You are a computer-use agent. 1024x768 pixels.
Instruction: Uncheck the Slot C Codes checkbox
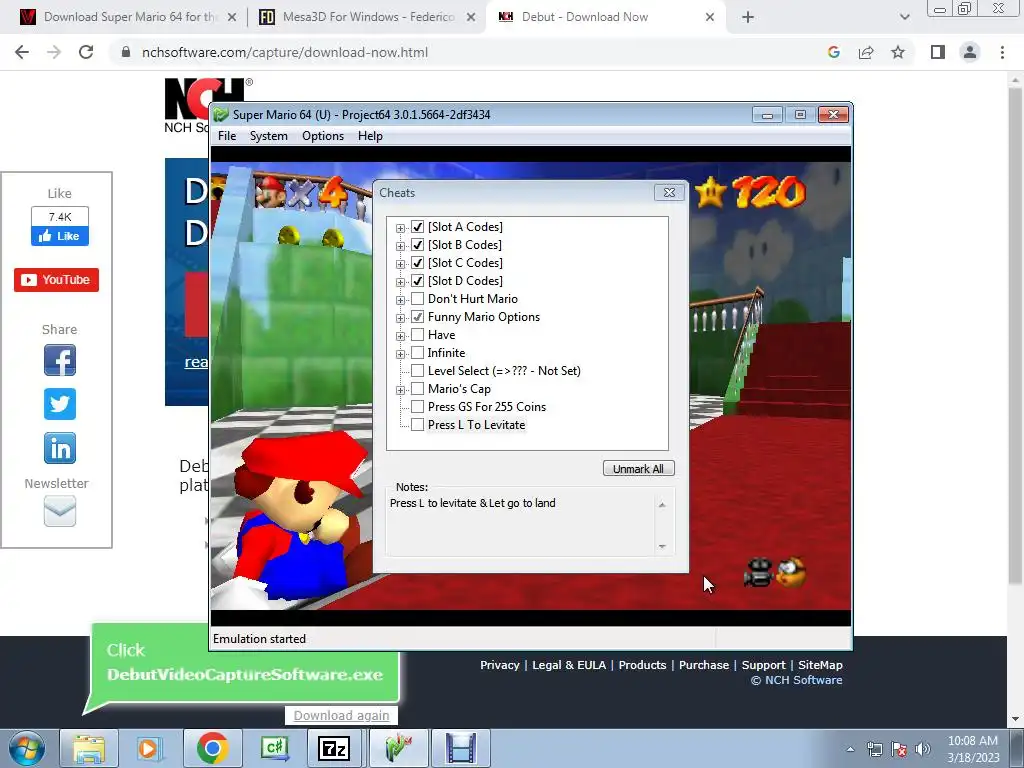(417, 263)
